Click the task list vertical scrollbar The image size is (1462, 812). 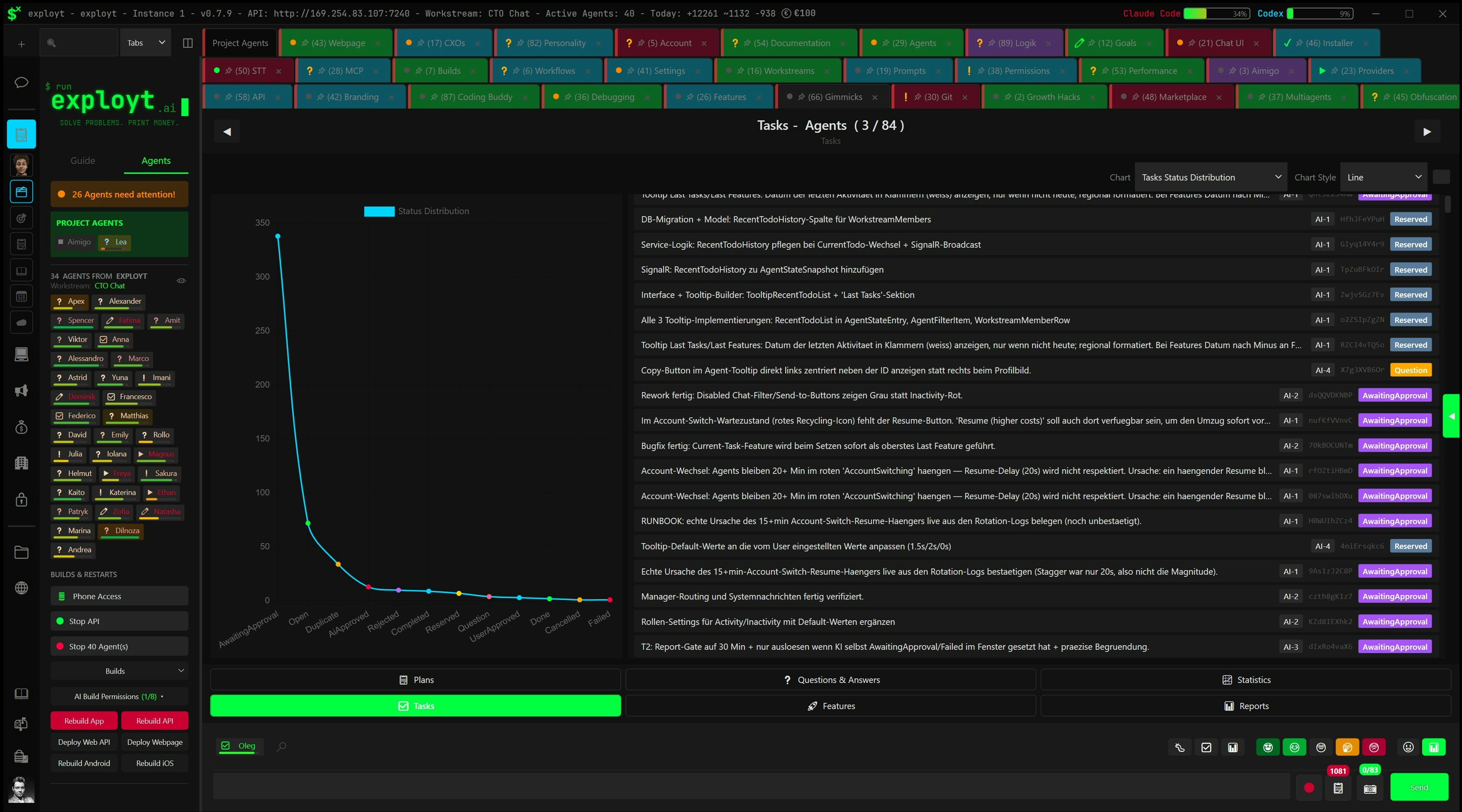[x=1448, y=204]
